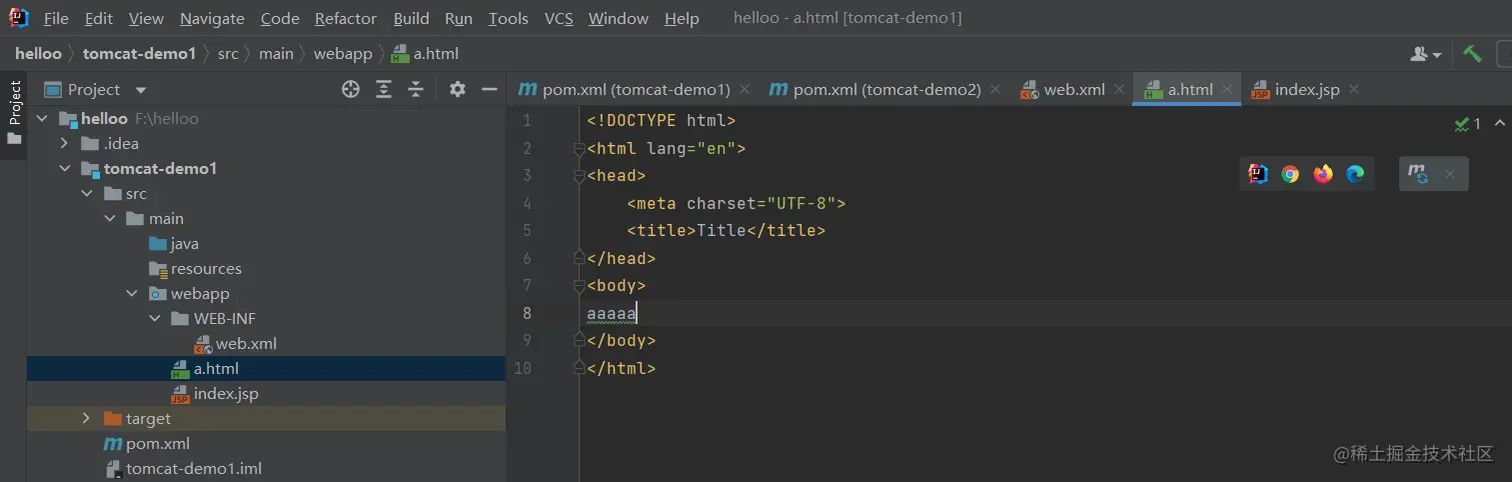Click the aaaaa text on line 8
The height and width of the screenshot is (482, 1512).
coord(612,313)
